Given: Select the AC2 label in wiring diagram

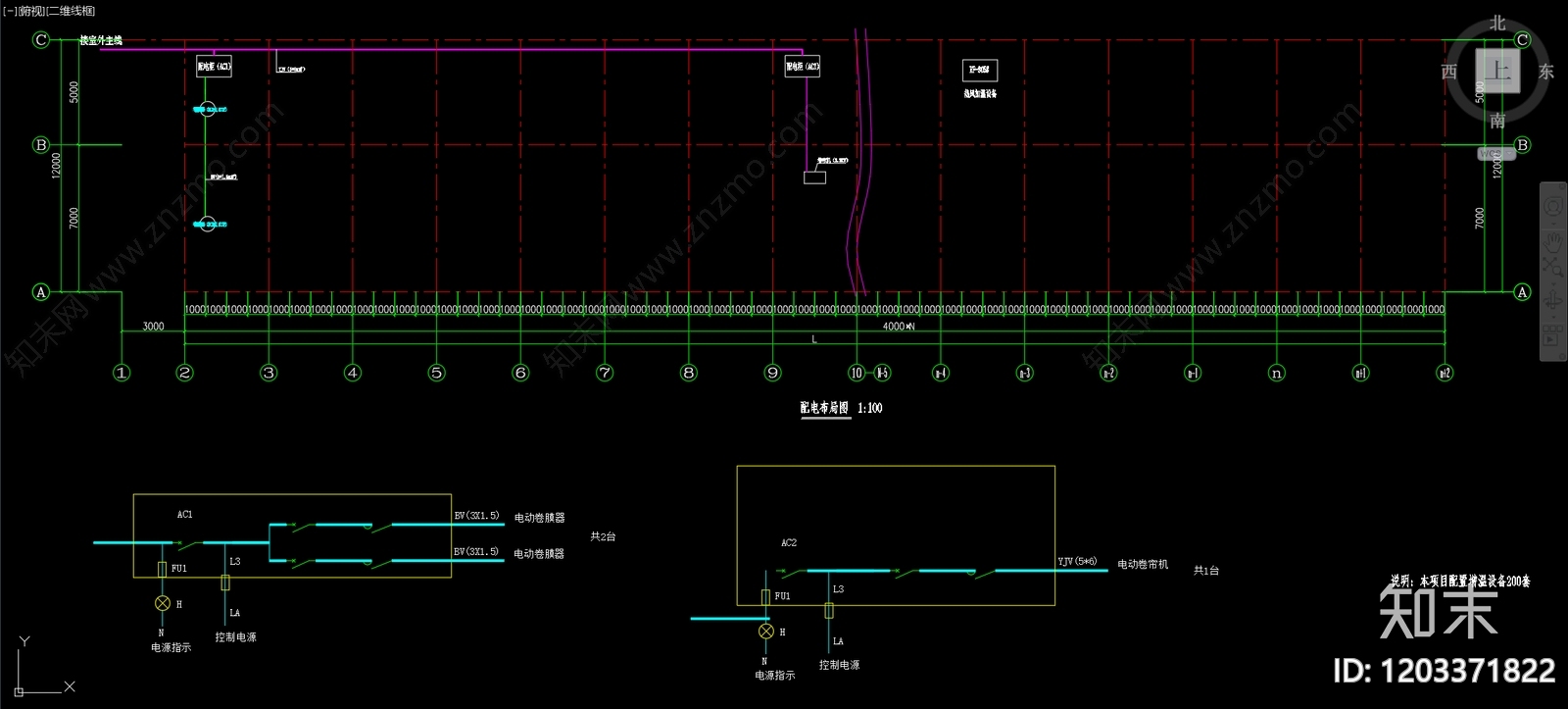Looking at the screenshot, I should [789, 542].
